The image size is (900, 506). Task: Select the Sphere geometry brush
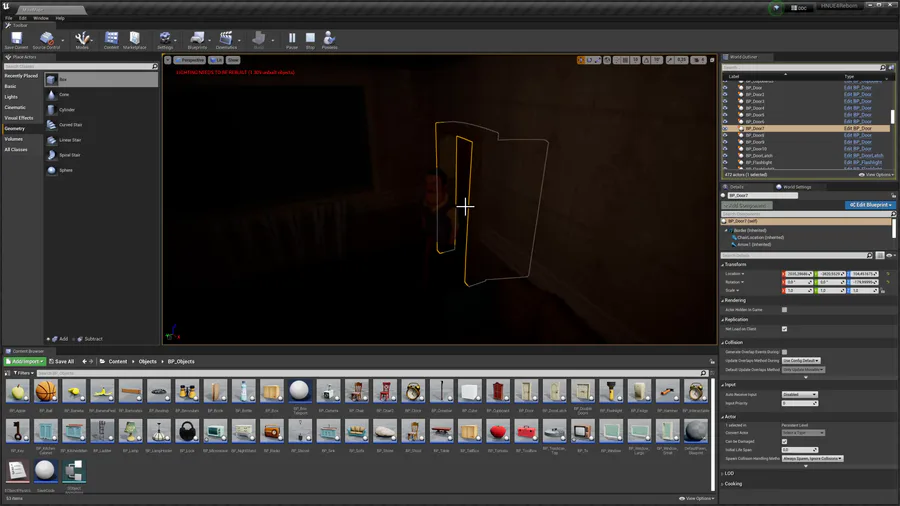tap(101, 170)
